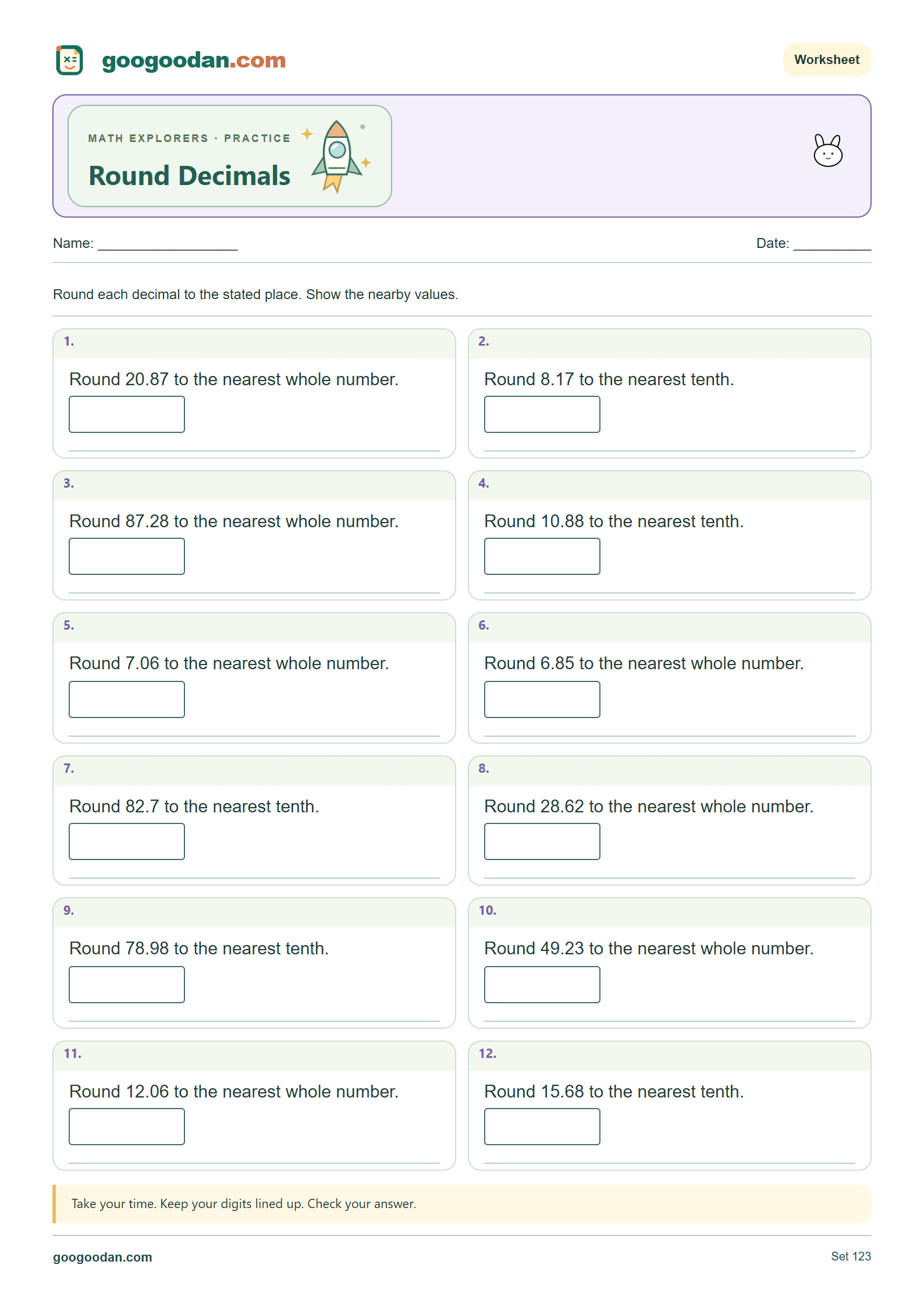
Task: Click text 'Round 28.62 to the nearest whole number.'
Action: click(649, 807)
